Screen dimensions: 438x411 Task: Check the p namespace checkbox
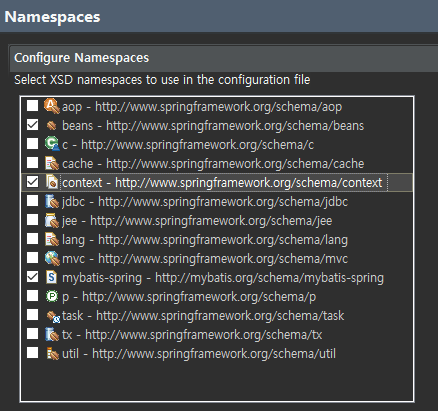point(32,296)
